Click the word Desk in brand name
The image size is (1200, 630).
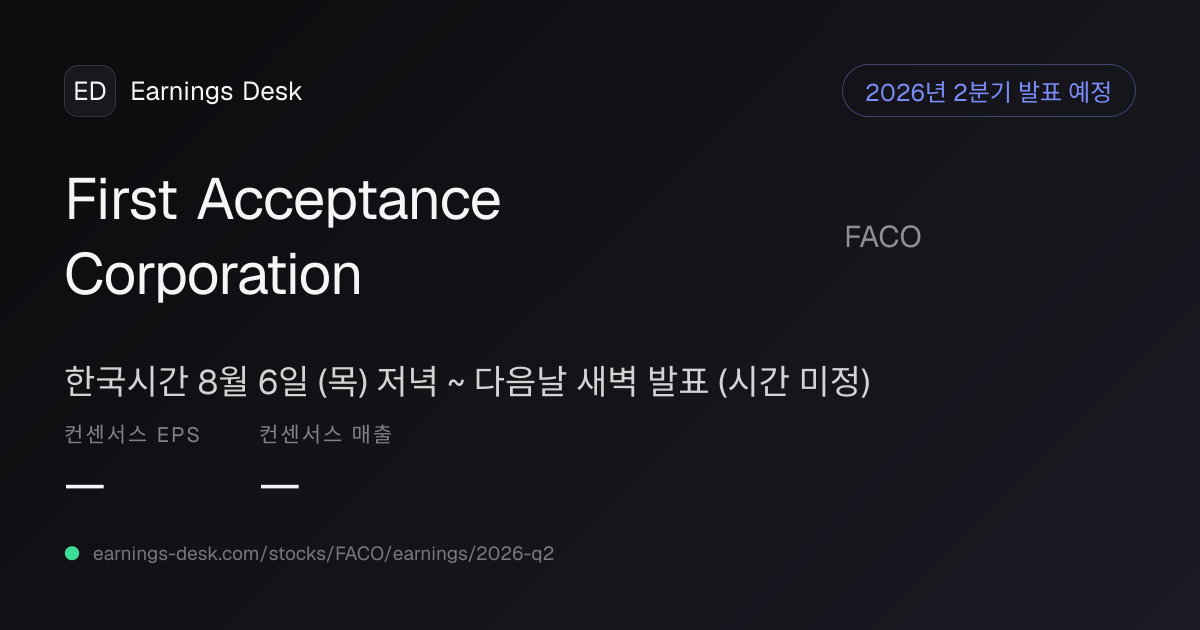(x=270, y=92)
